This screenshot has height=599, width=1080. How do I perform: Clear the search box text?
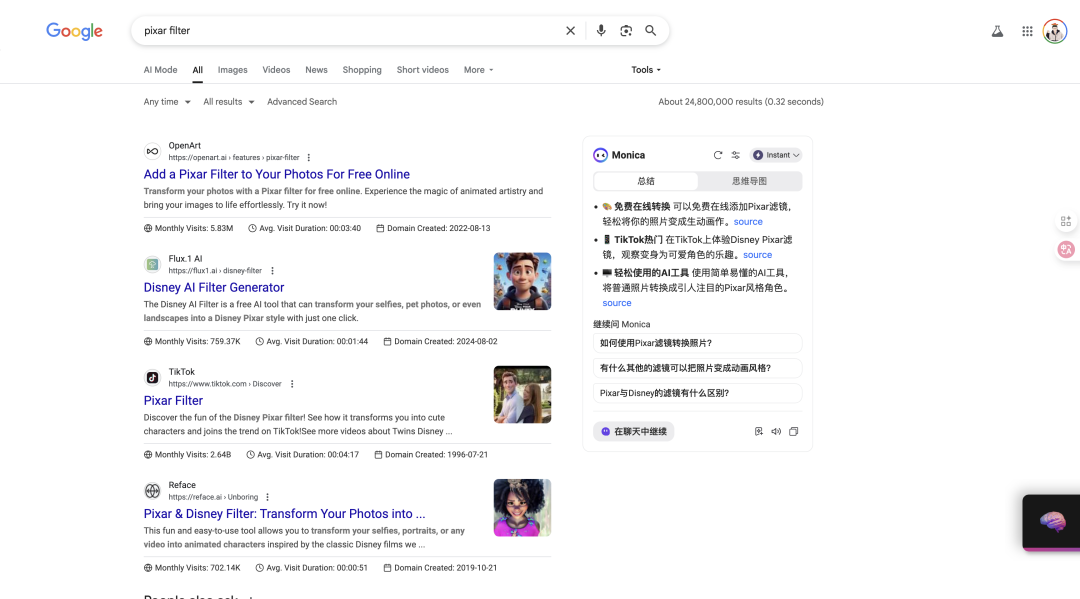click(570, 30)
